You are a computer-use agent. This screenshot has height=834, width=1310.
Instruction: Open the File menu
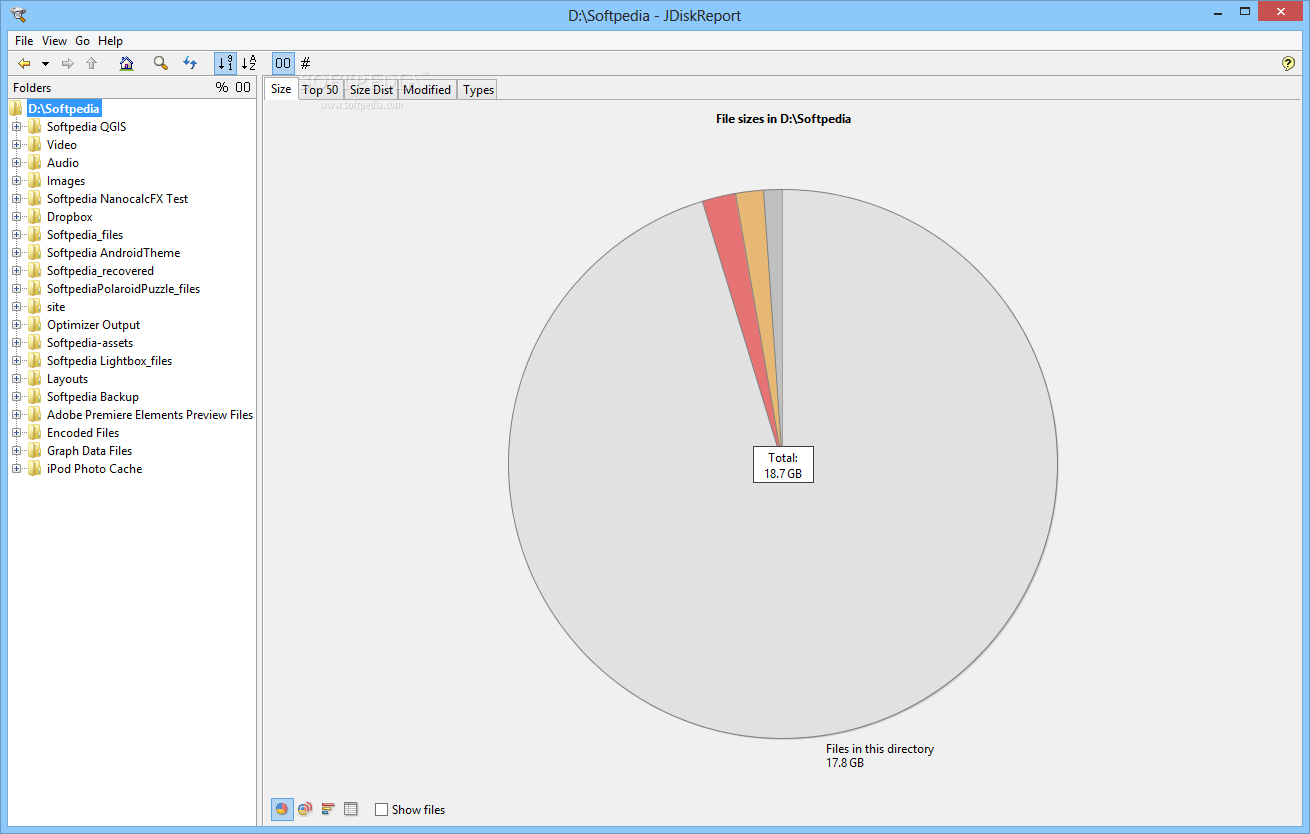tap(24, 41)
